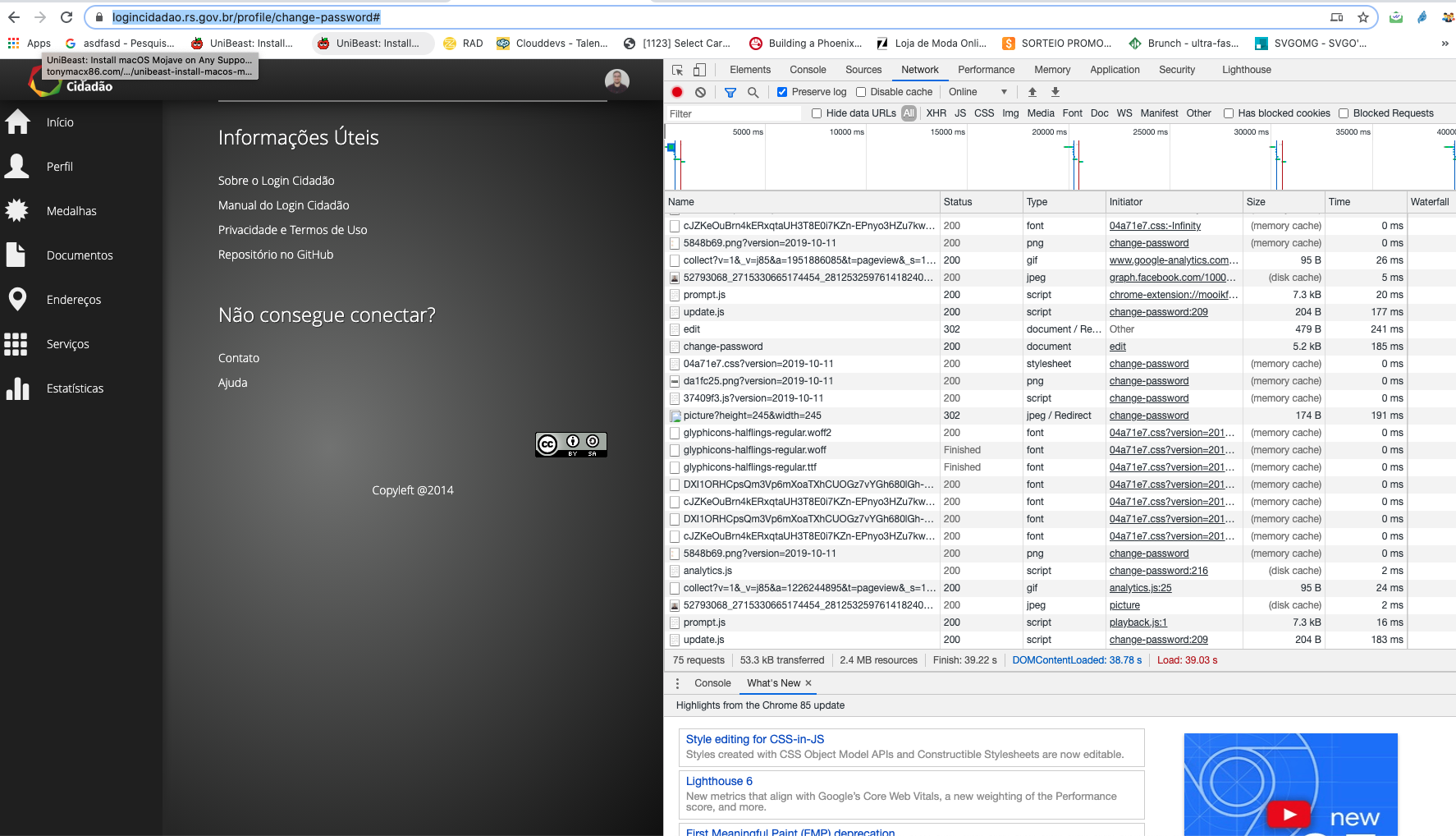Show more bookmarks with the chevron
This screenshot has height=836, width=1456.
tap(1445, 44)
